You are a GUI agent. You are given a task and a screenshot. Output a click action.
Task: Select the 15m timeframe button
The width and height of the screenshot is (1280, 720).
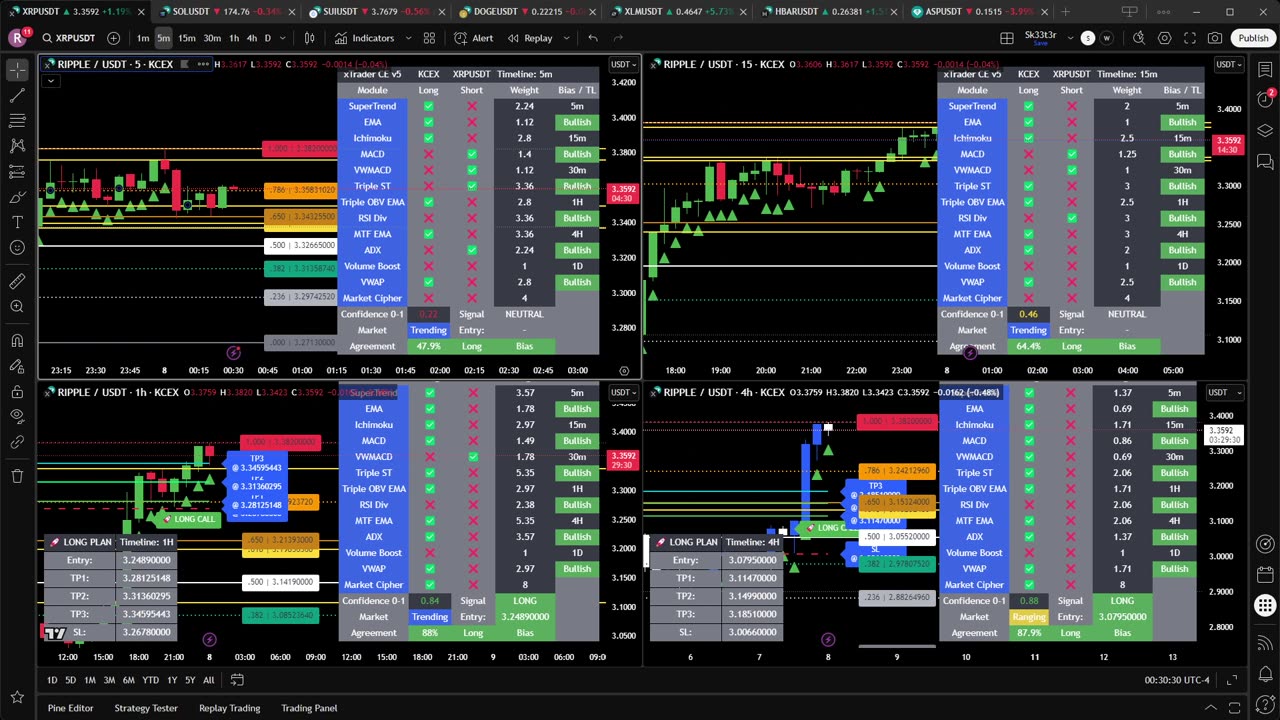(187, 38)
